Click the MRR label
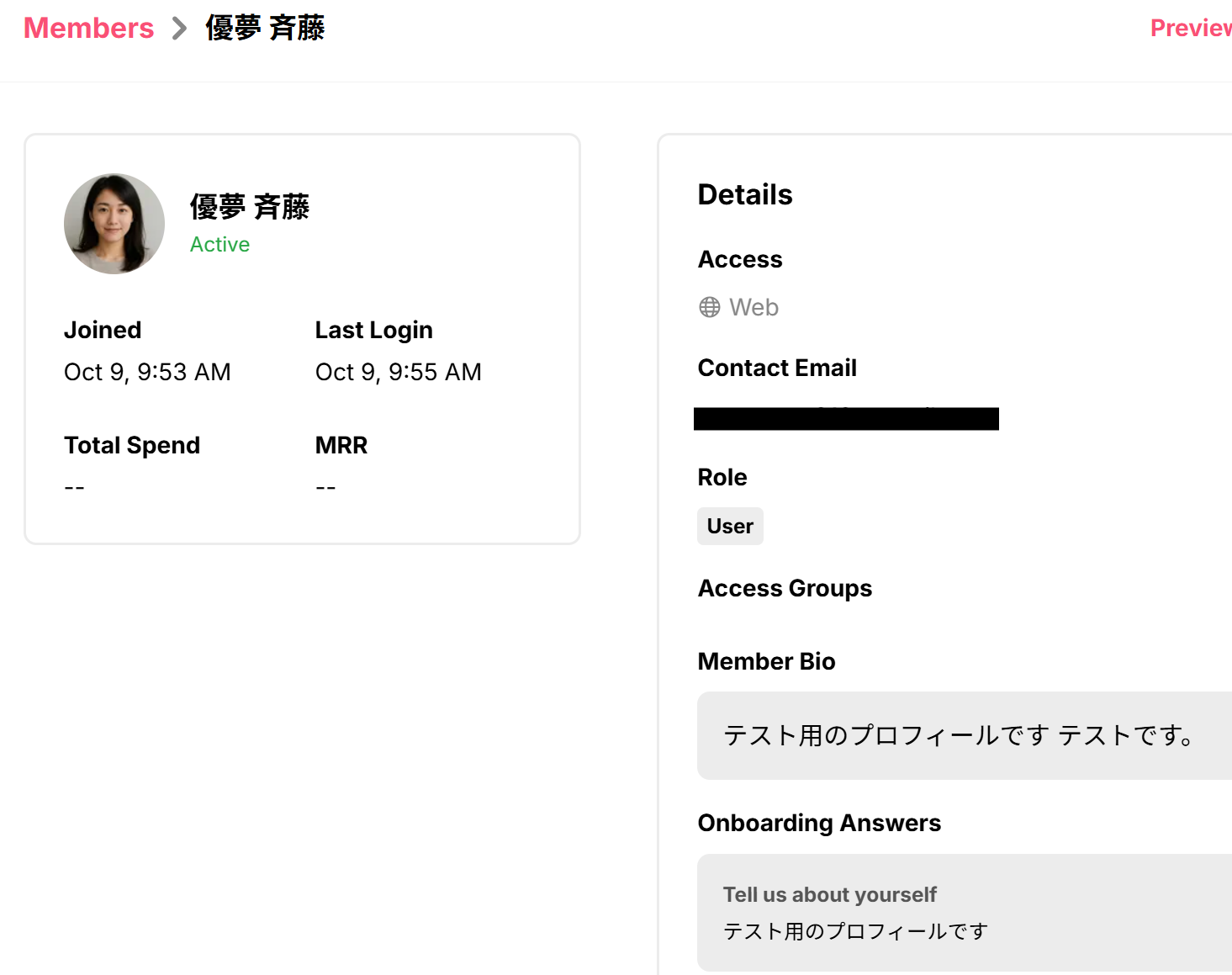The width and height of the screenshot is (1232, 975). (341, 445)
